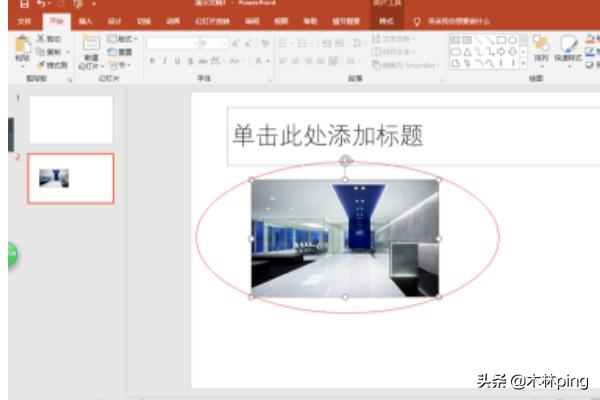Click the Tell Me search box
600x400 pixels.
point(458,21)
